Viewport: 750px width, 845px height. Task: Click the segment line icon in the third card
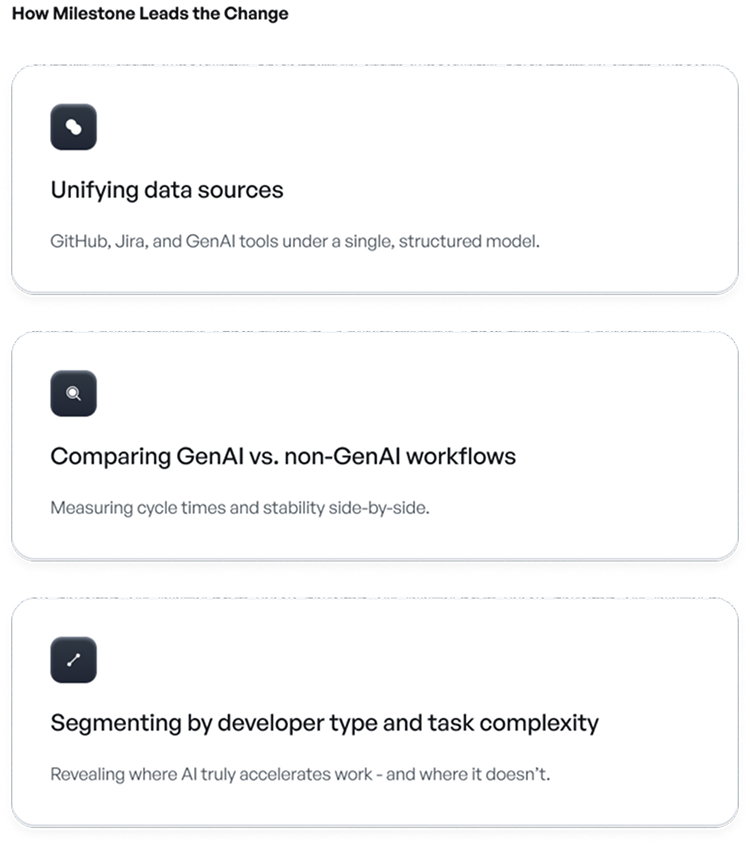click(73, 660)
